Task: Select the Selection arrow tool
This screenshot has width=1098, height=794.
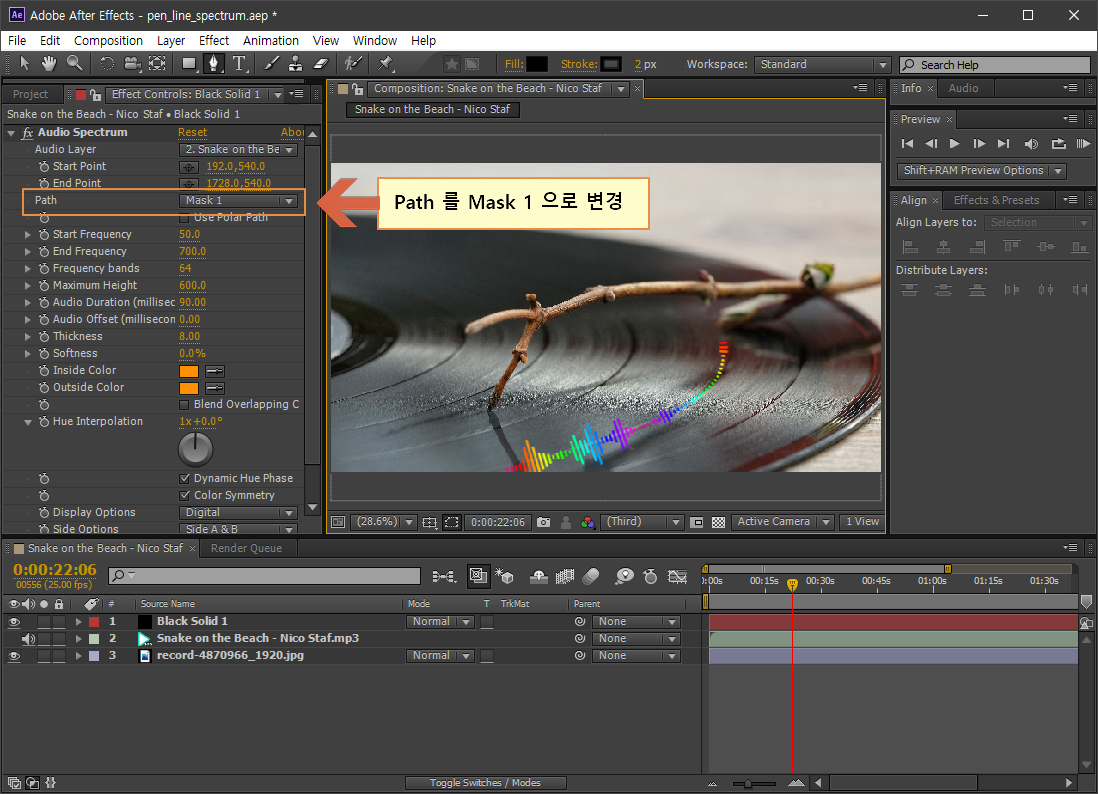Action: pyautogui.click(x=25, y=64)
